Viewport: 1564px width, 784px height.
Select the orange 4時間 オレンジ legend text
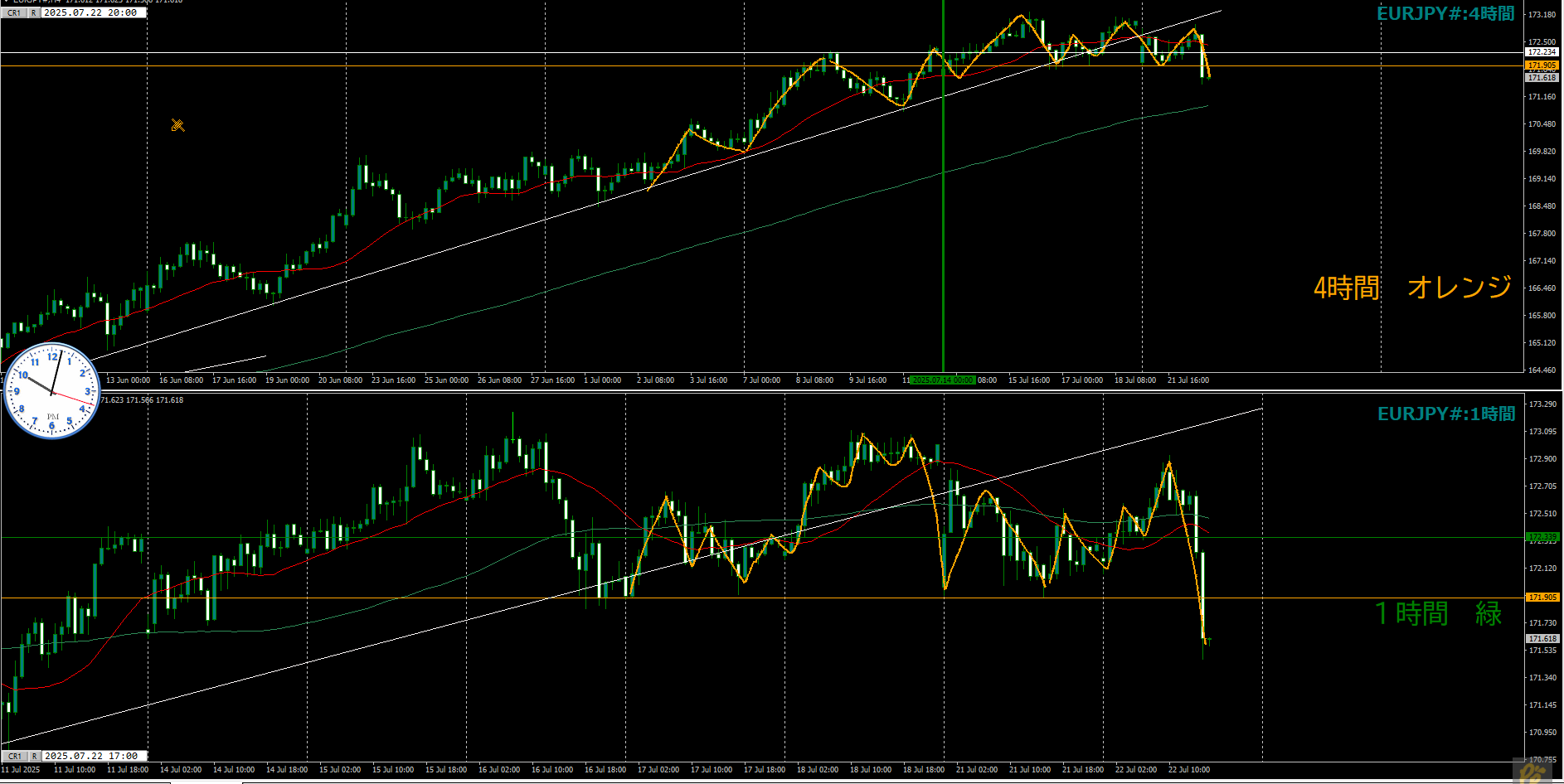pyautogui.click(x=1412, y=288)
